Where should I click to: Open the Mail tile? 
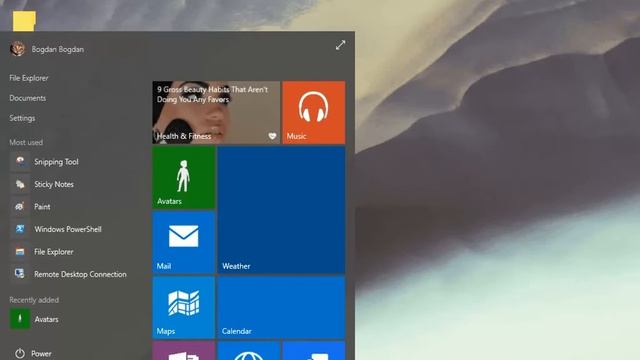pos(184,242)
